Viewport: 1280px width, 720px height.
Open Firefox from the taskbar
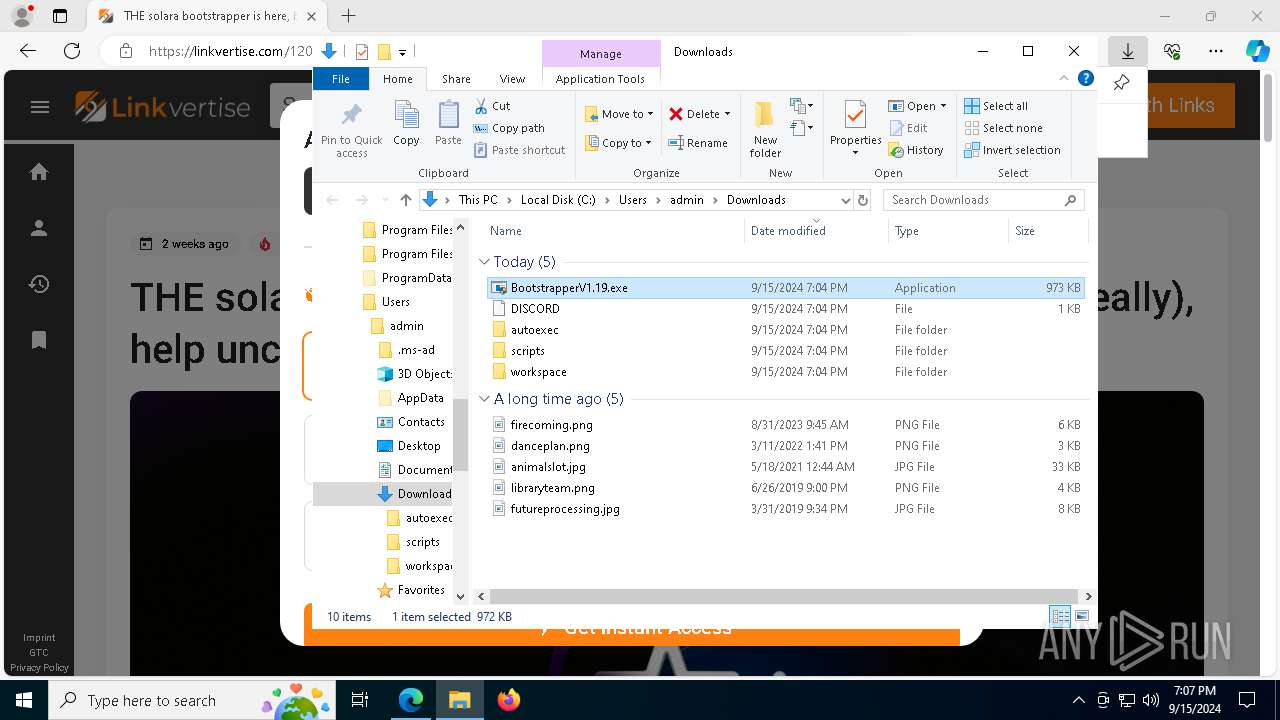(508, 700)
